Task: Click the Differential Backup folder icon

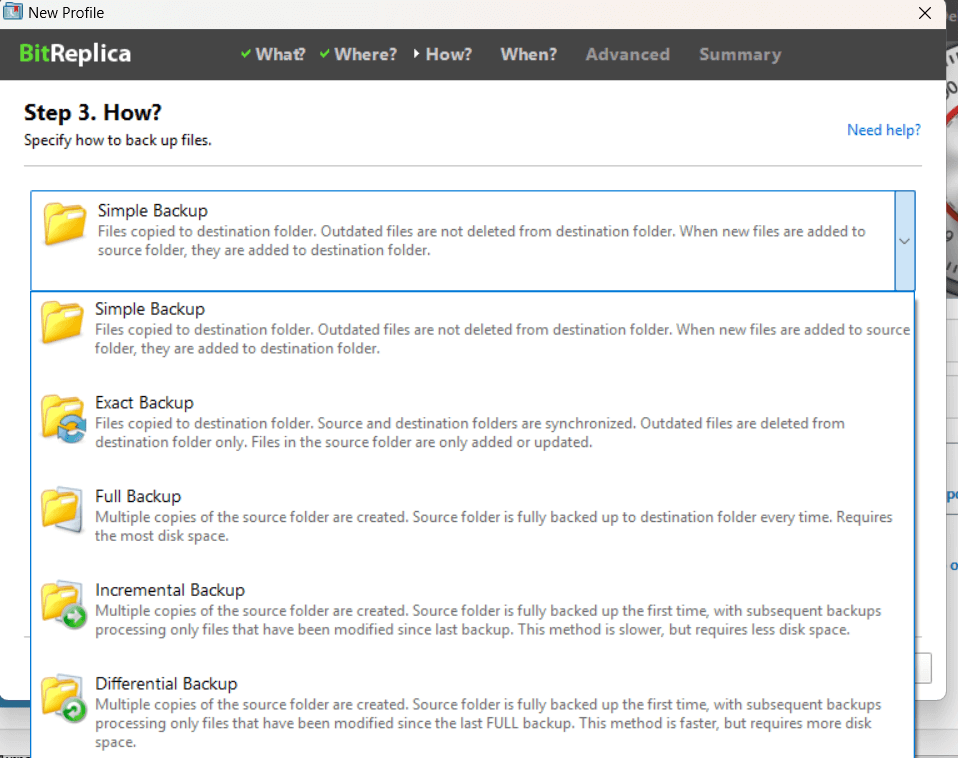Action: (x=63, y=697)
